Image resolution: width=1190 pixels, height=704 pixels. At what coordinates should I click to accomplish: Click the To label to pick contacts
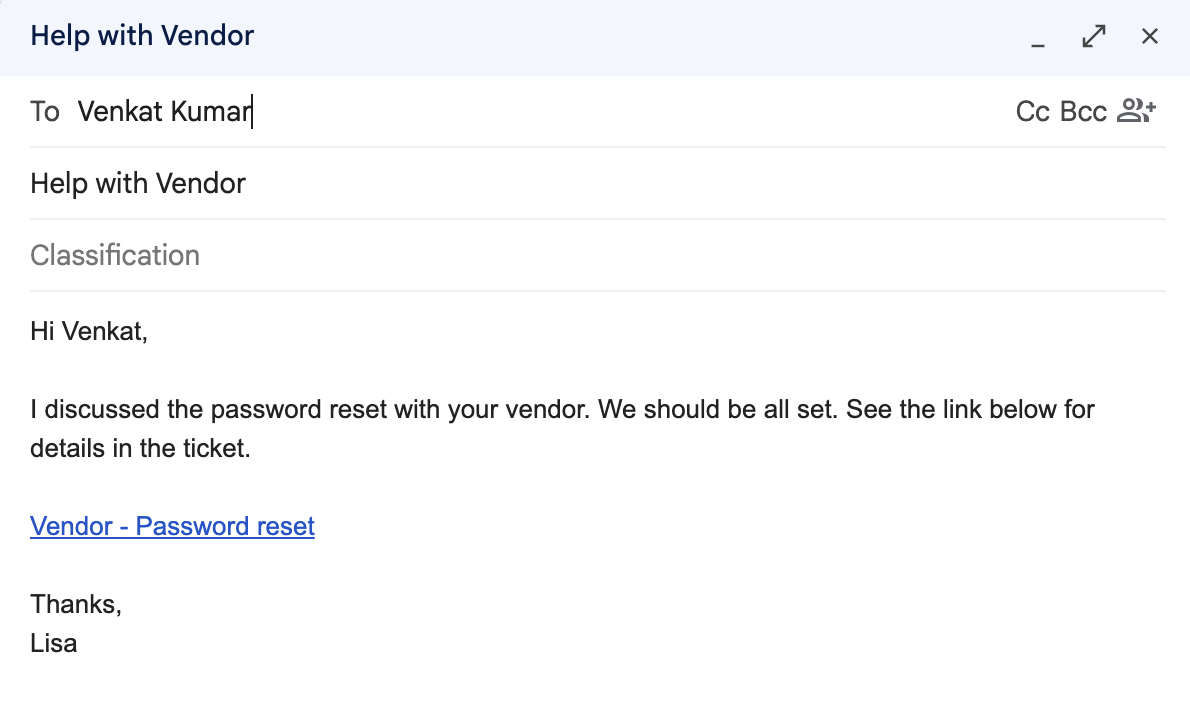tap(45, 112)
